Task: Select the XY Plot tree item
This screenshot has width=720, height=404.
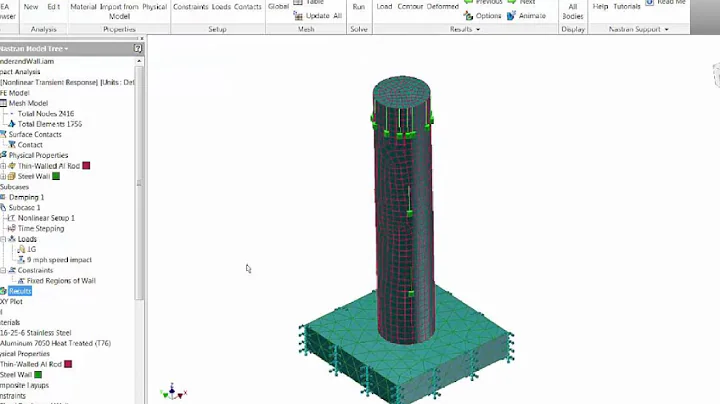Action: click(x=11, y=302)
